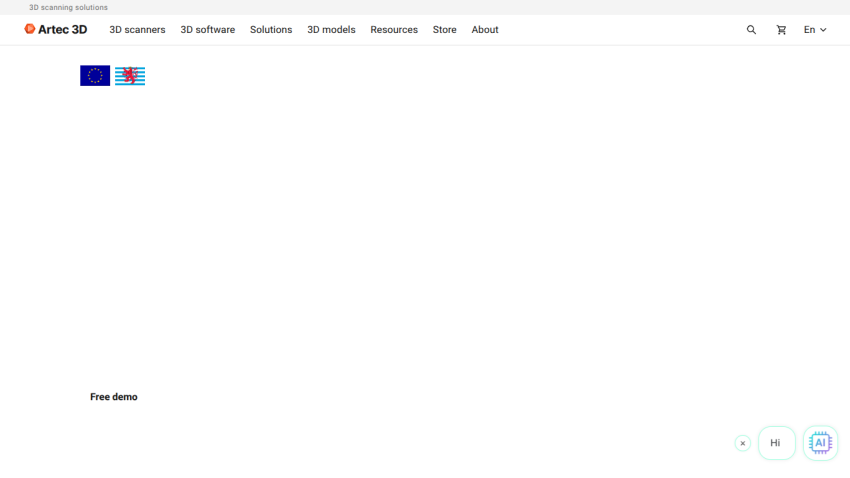Open the shopping cart icon
Viewport: 850px width, 478px height.
coord(781,30)
